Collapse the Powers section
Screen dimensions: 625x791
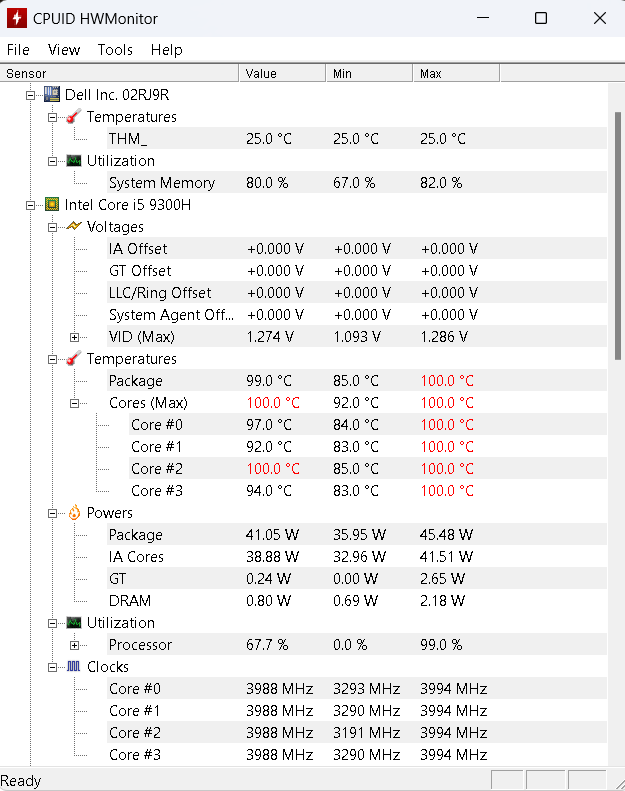point(52,513)
